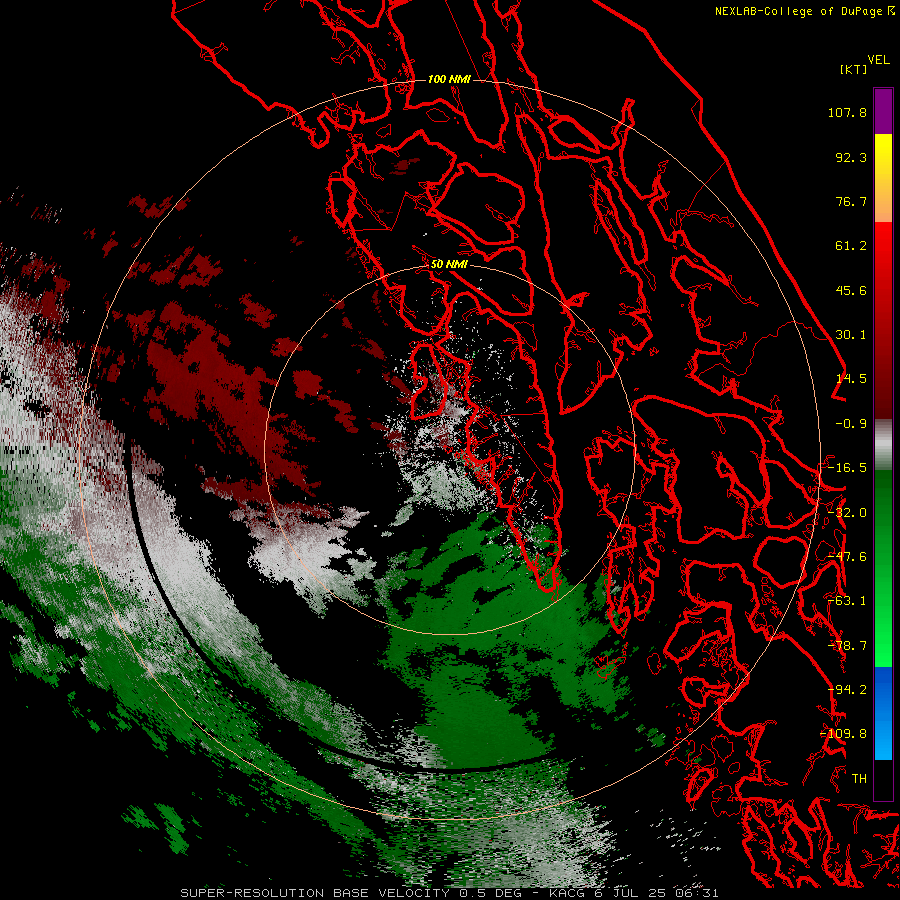Click the TH threshold label
Image resolution: width=900 pixels, height=900 pixels.
tap(859, 779)
